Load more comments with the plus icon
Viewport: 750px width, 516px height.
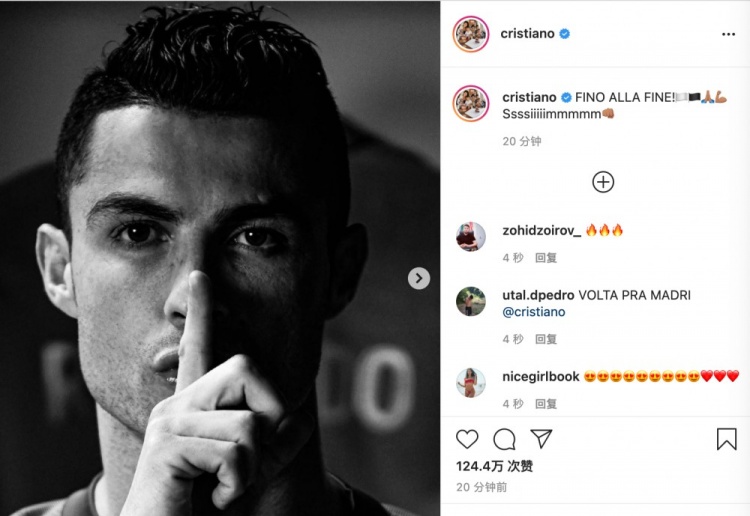pos(603,182)
